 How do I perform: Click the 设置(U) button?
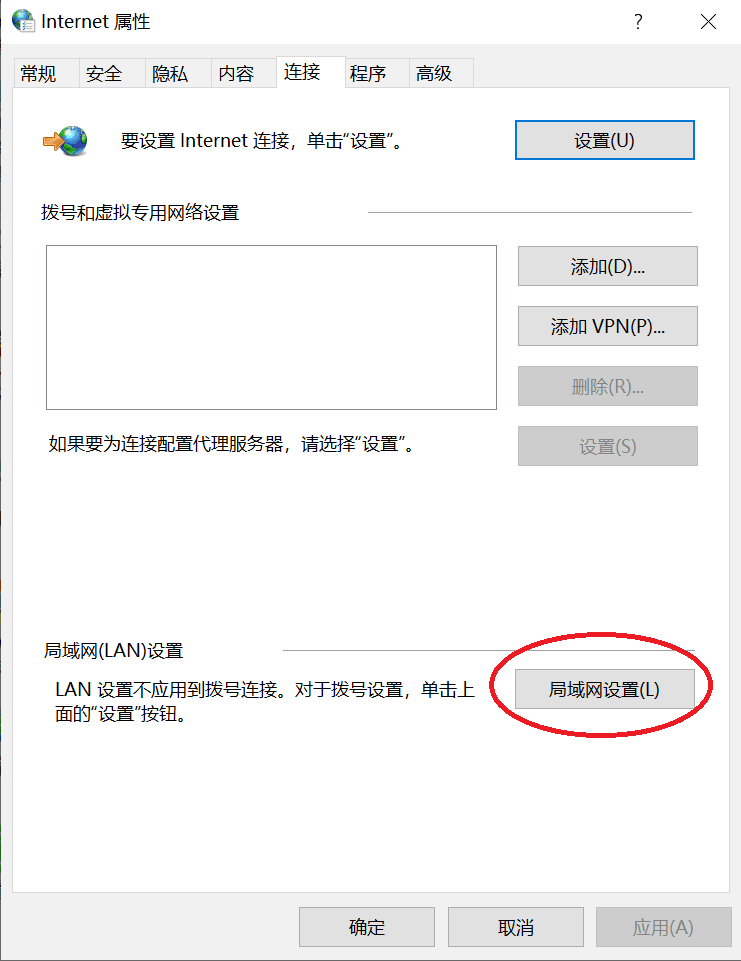(x=604, y=140)
